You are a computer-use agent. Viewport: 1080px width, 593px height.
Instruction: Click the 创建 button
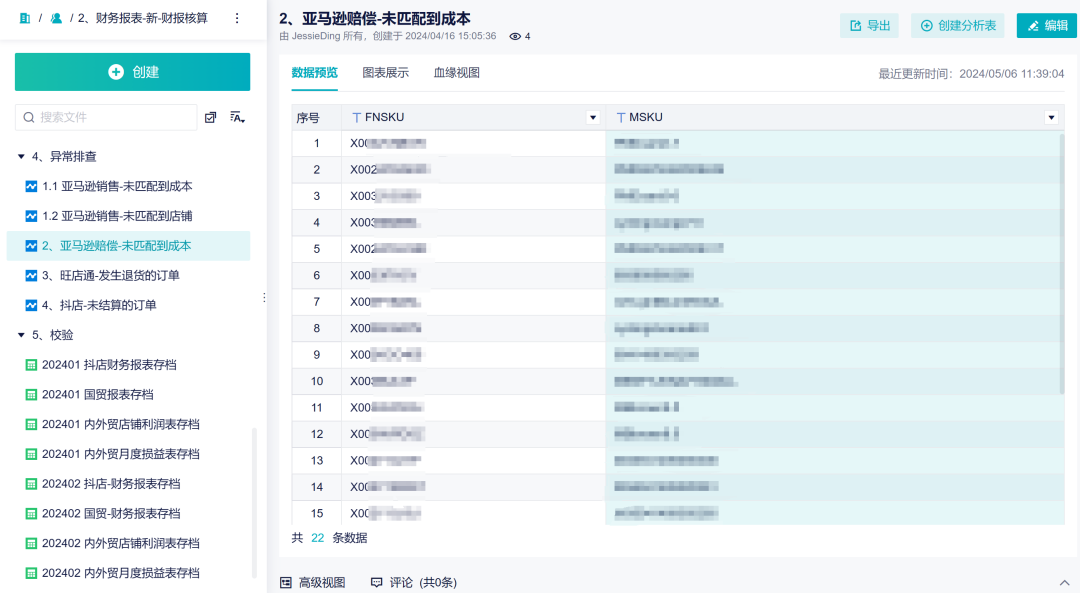click(132, 72)
